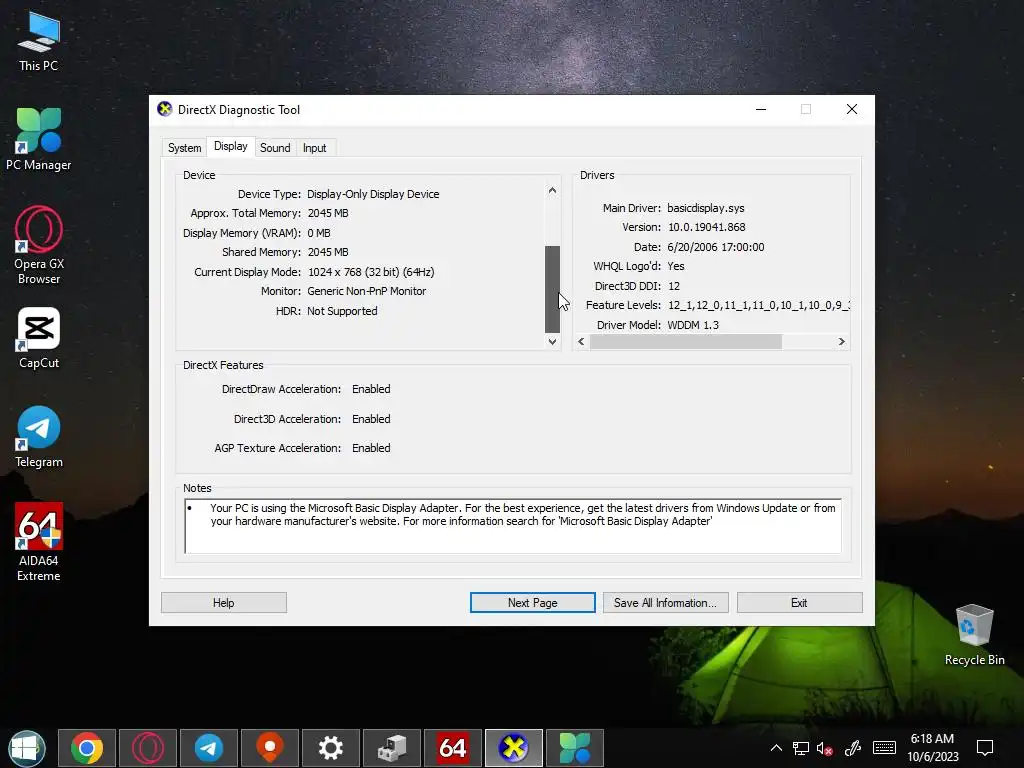Click the muted volume tray icon

click(825, 748)
